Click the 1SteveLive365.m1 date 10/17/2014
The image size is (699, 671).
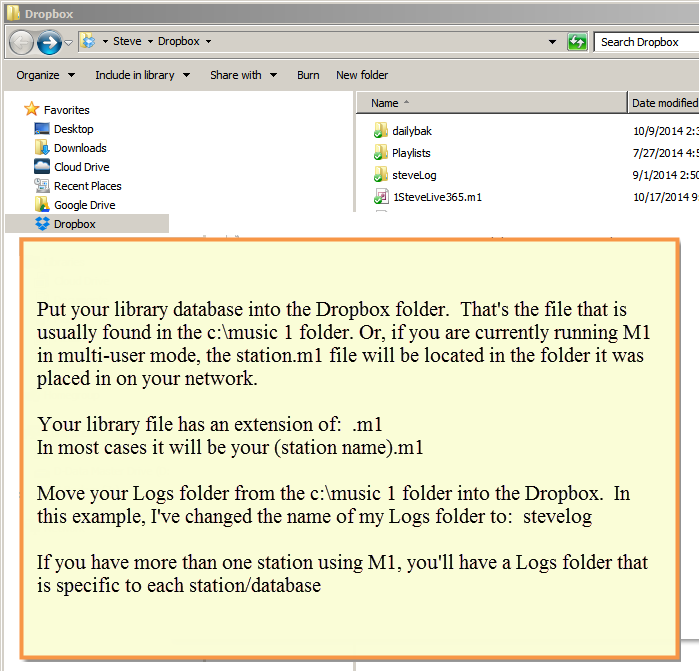tap(666, 197)
